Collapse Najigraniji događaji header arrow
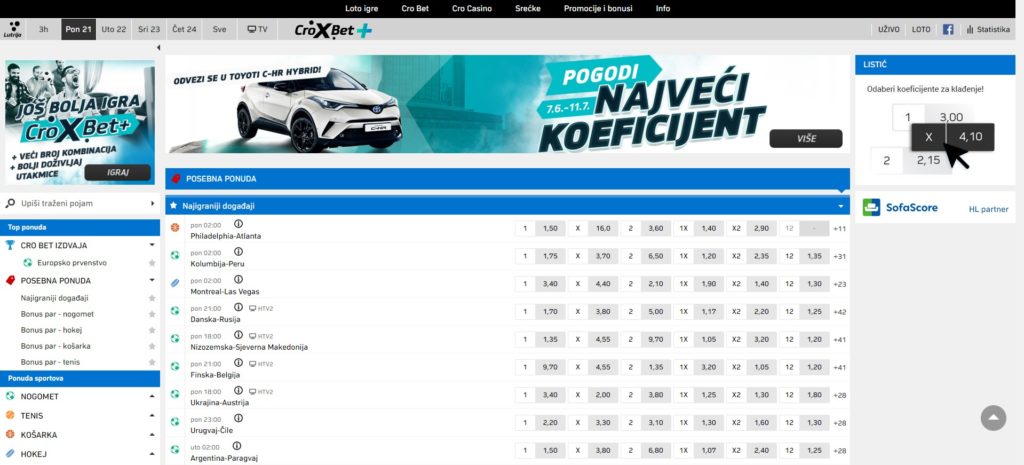The image size is (1024, 465). pos(840,206)
